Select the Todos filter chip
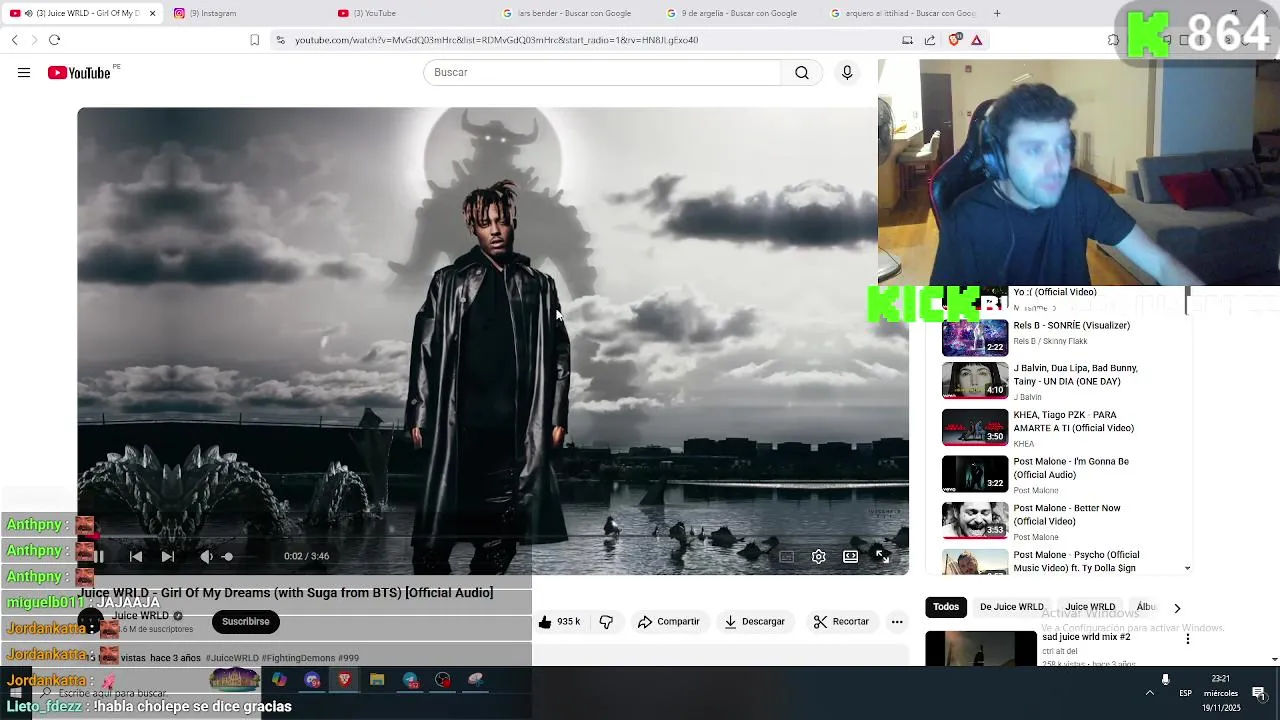 click(946, 607)
